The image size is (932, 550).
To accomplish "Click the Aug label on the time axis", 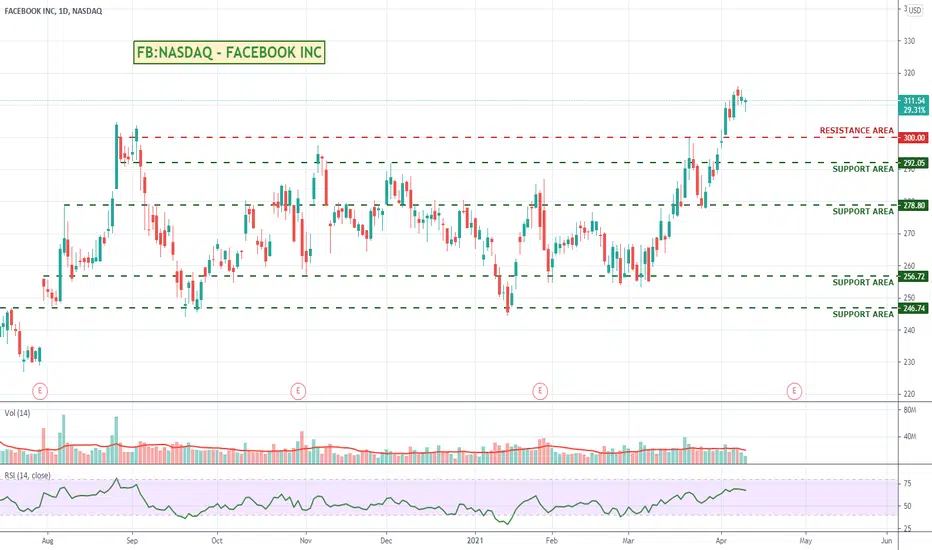I will (48, 540).
